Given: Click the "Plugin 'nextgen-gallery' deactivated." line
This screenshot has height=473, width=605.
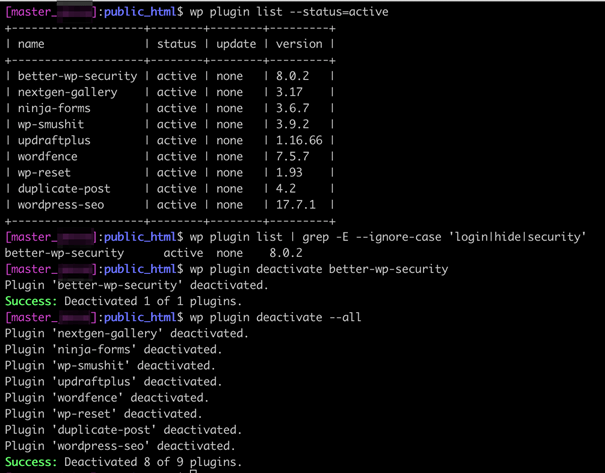Looking at the screenshot, I should pyautogui.click(x=127, y=333).
